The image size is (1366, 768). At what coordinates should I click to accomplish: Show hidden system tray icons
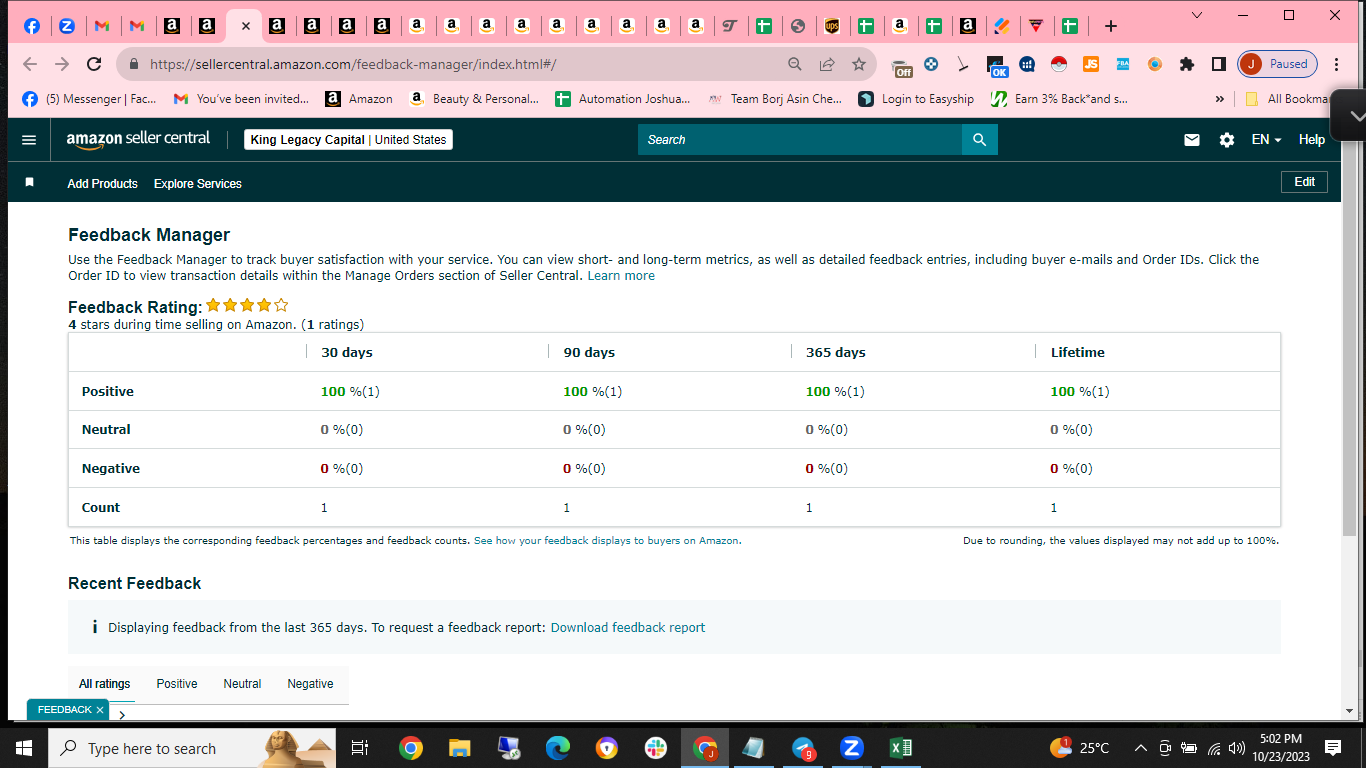[1140, 748]
